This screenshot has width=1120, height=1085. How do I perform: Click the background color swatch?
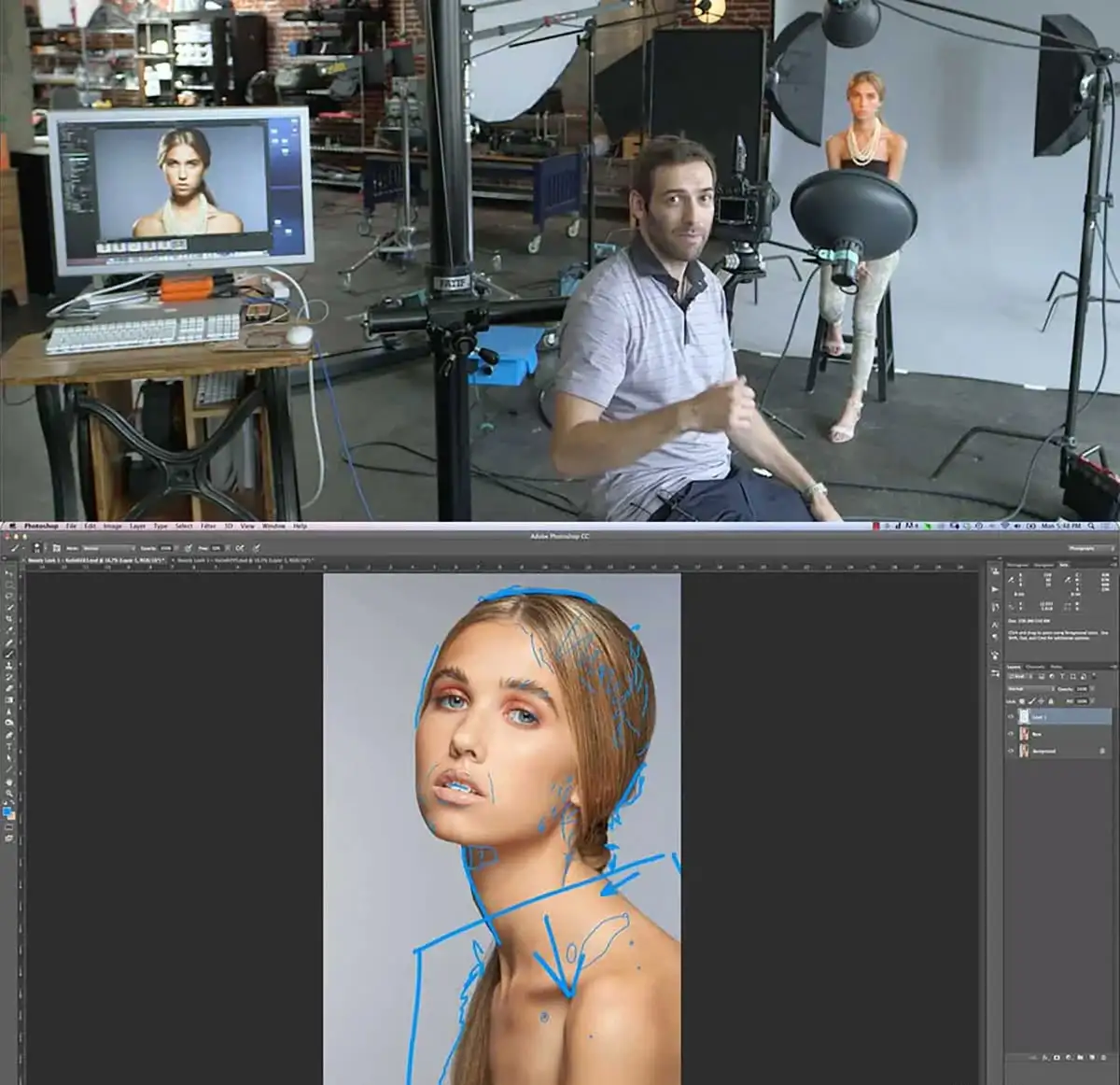click(x=13, y=817)
